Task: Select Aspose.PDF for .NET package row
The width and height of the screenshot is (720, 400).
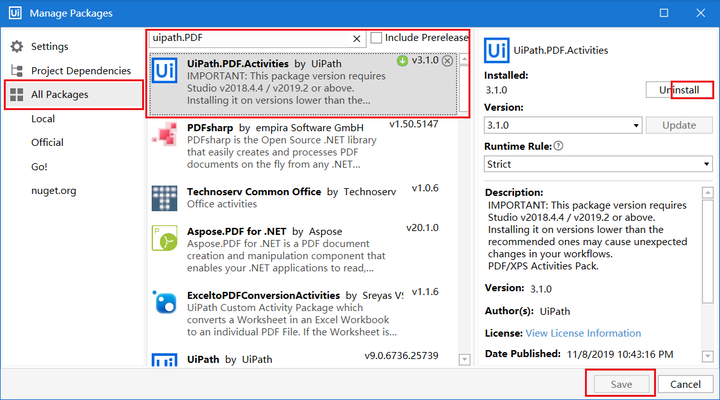Action: coord(303,250)
